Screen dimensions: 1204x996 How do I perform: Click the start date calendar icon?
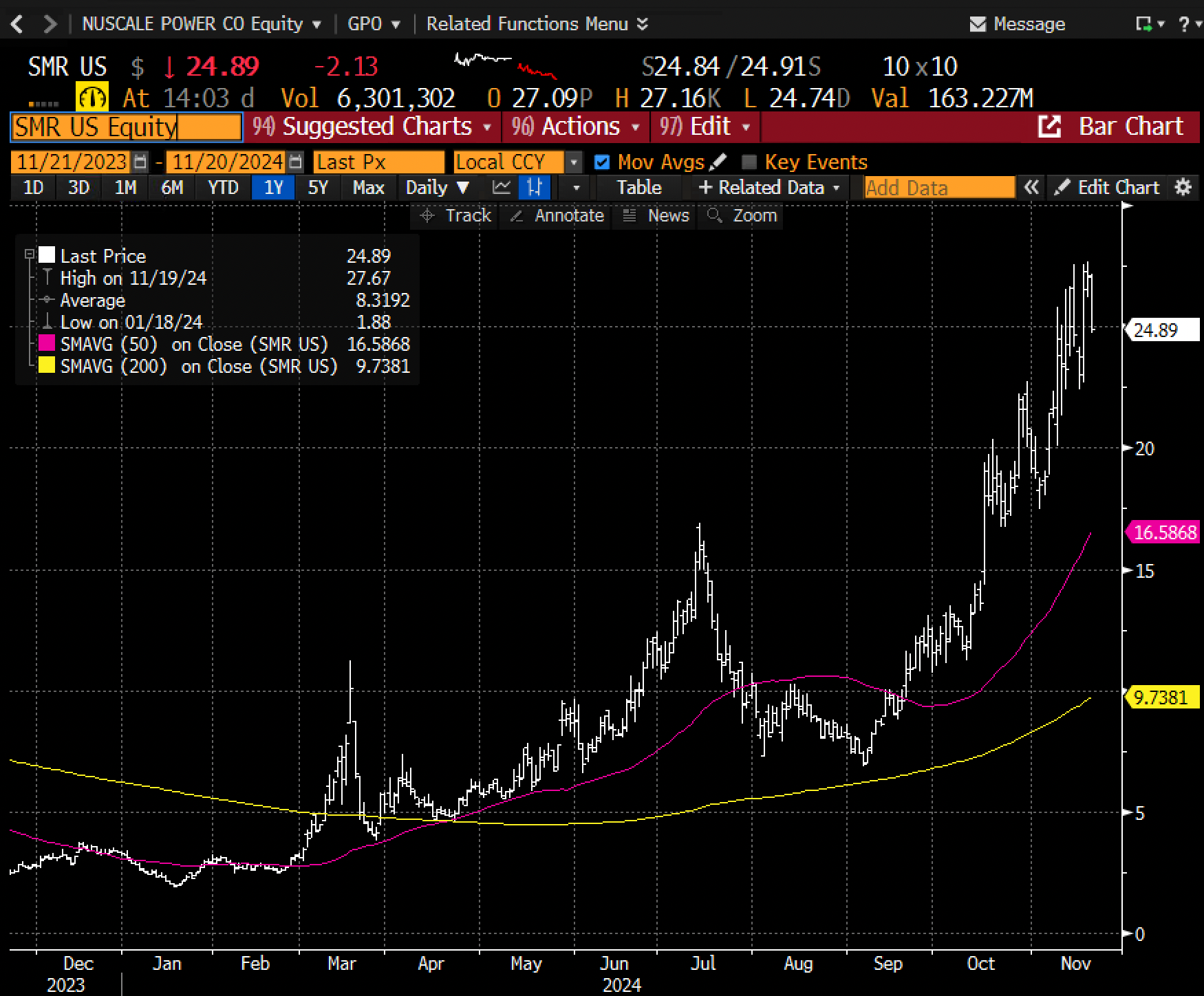140,162
